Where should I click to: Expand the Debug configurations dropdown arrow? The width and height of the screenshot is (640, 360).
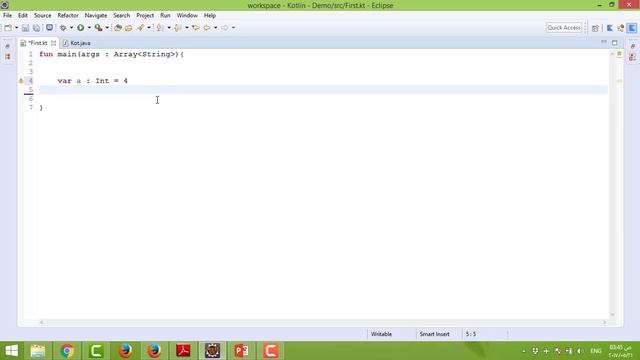pyautogui.click(x=71, y=28)
